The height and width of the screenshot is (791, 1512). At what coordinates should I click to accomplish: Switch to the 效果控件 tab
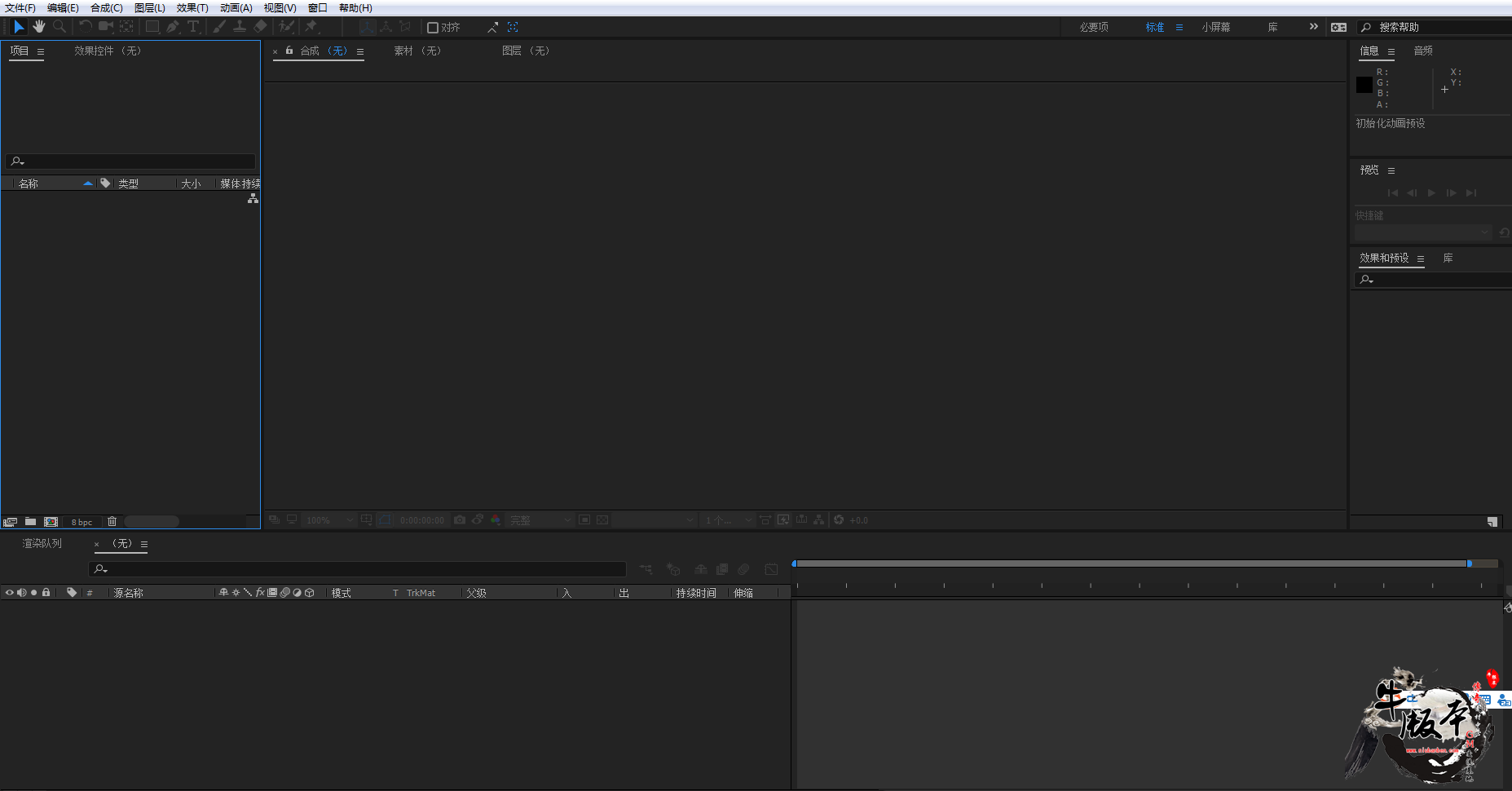108,51
